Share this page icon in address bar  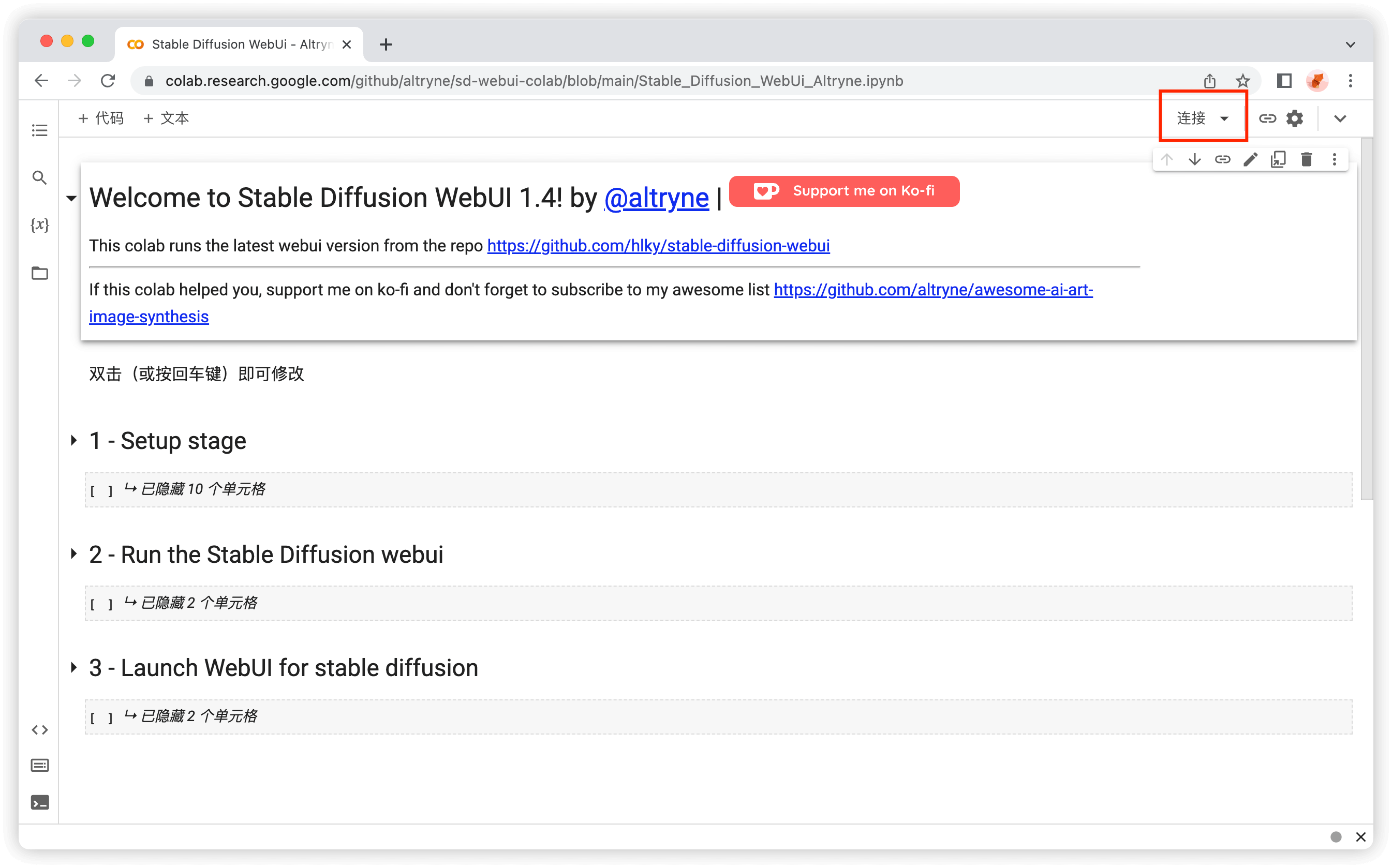coord(1210,81)
